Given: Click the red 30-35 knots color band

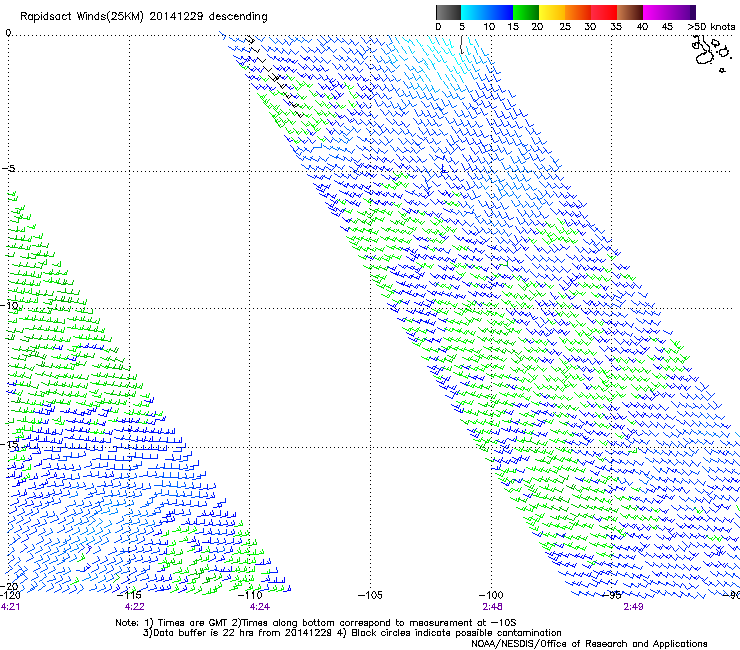Looking at the screenshot, I should 604,12.
